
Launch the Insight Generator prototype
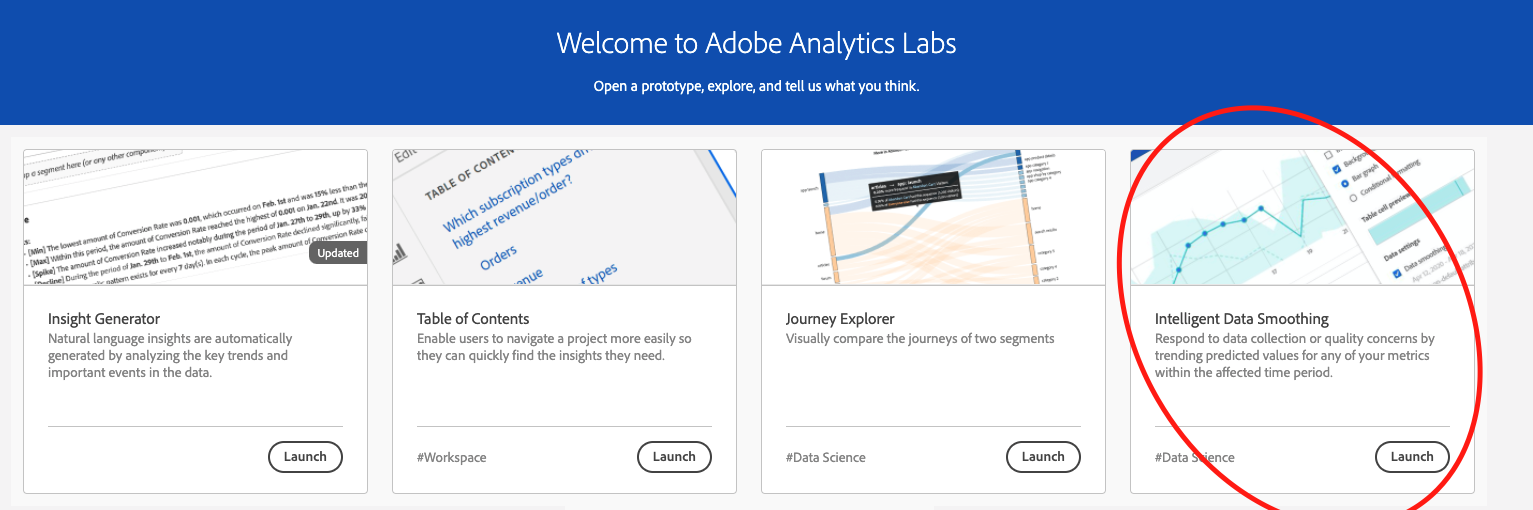[305, 457]
